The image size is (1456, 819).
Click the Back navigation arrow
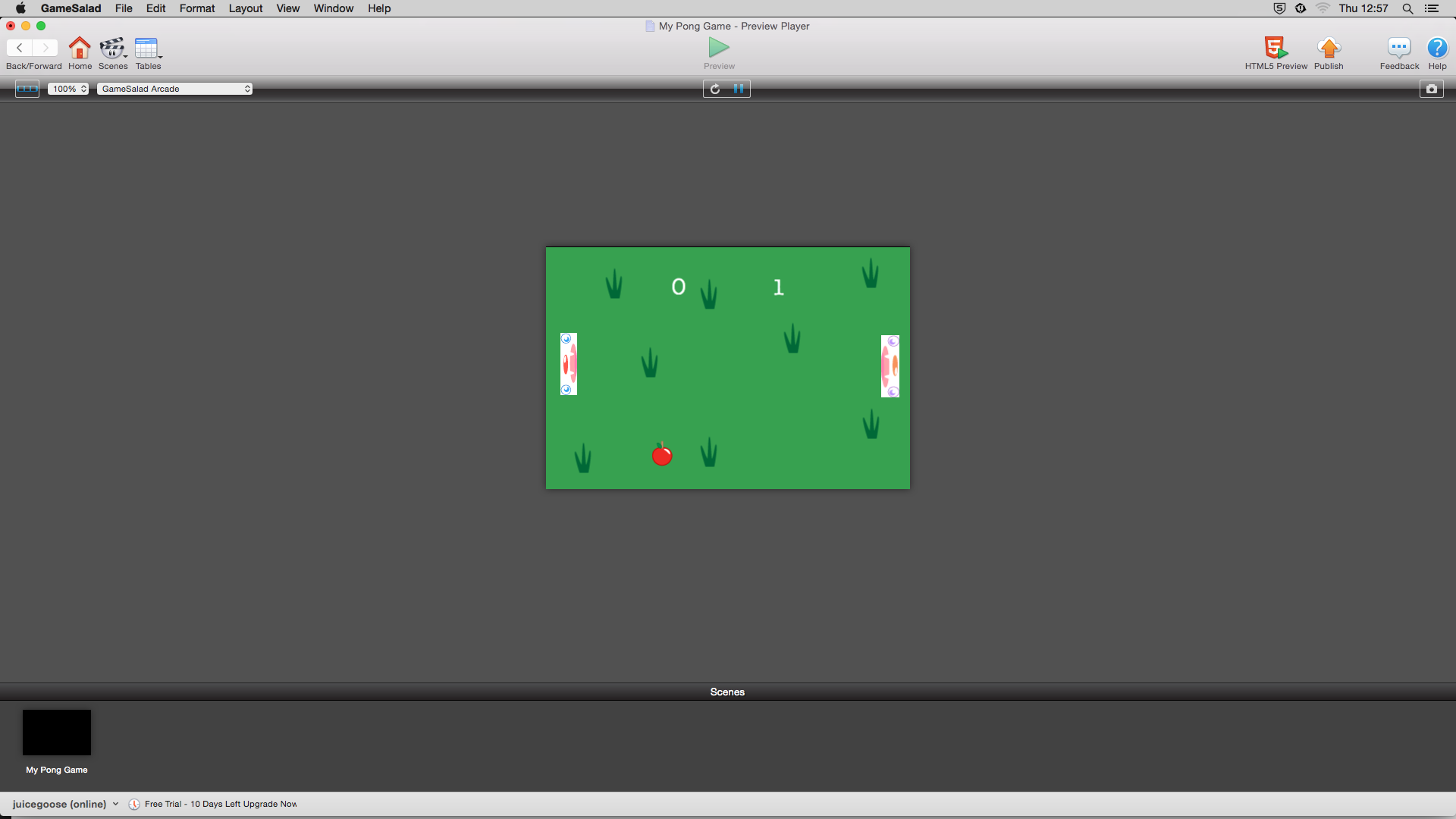20,48
